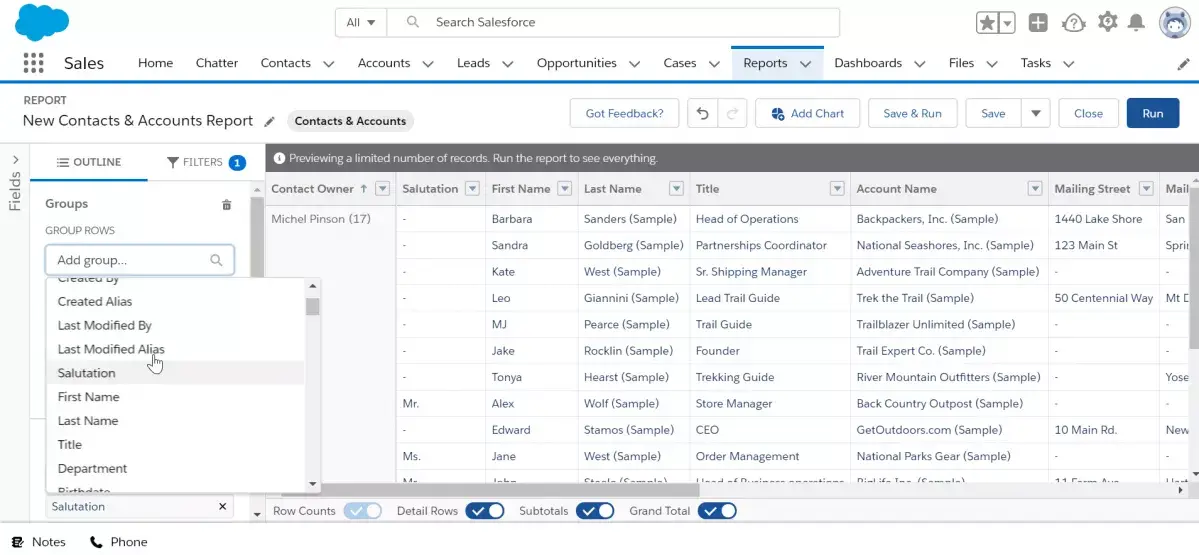
Task: Expand the Opportunities tab chevron
Action: (635, 64)
